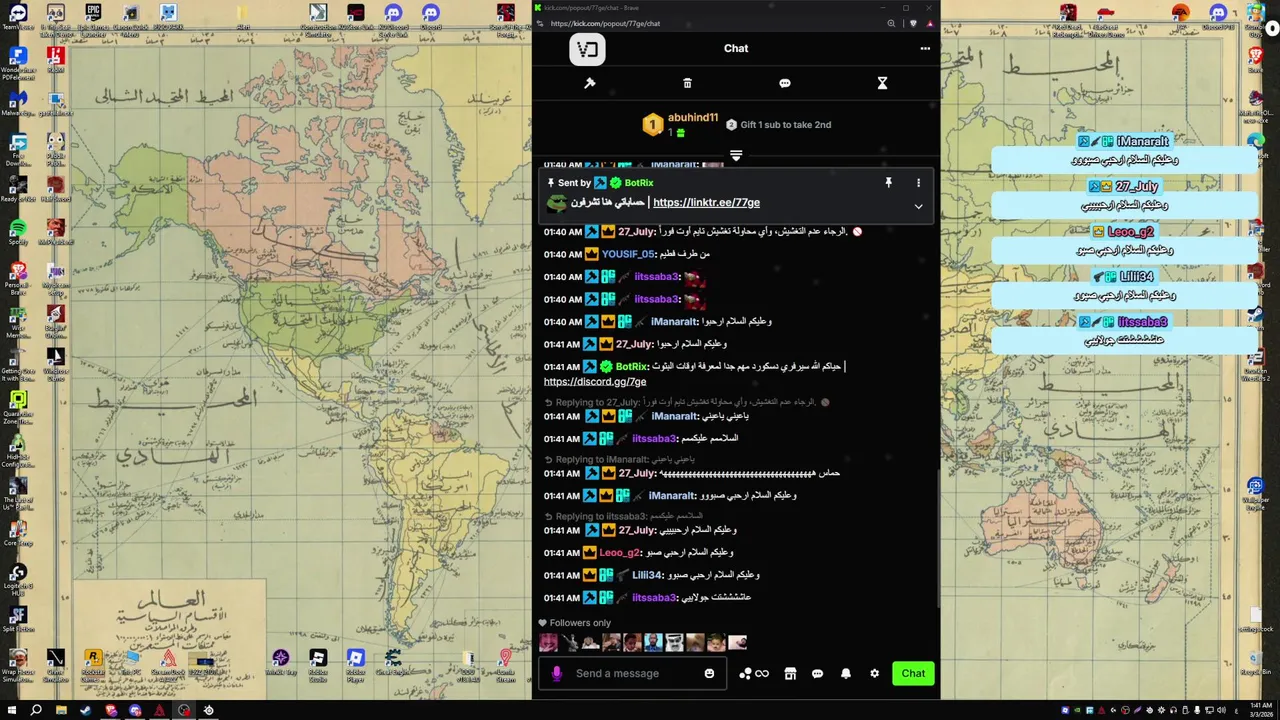Expand the pinned message chevron
Screen dimensions: 1280x720
point(918,206)
